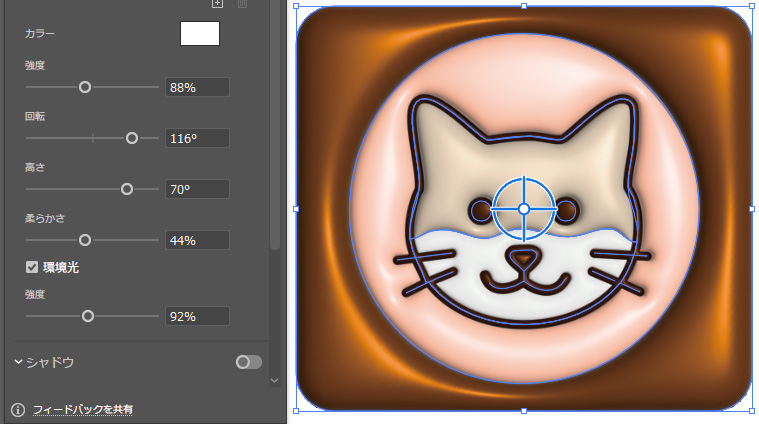The width and height of the screenshot is (759, 424).
Task: Click the ambient 強度 slider handle at 92%
Action: 88,317
